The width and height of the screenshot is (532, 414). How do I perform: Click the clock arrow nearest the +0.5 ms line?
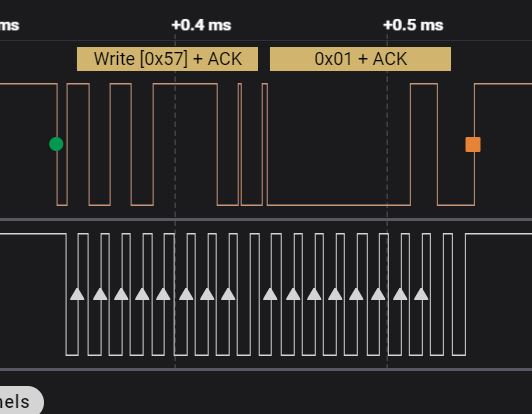tap(378, 294)
